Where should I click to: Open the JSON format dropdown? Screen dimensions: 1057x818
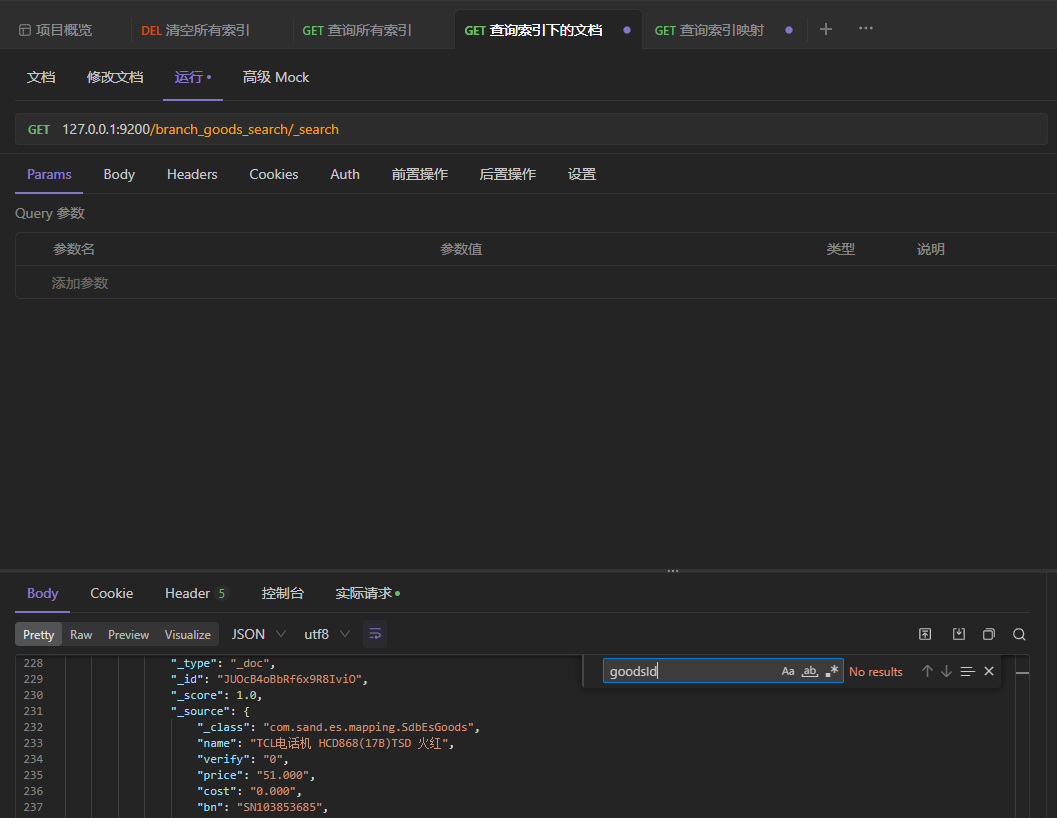259,634
